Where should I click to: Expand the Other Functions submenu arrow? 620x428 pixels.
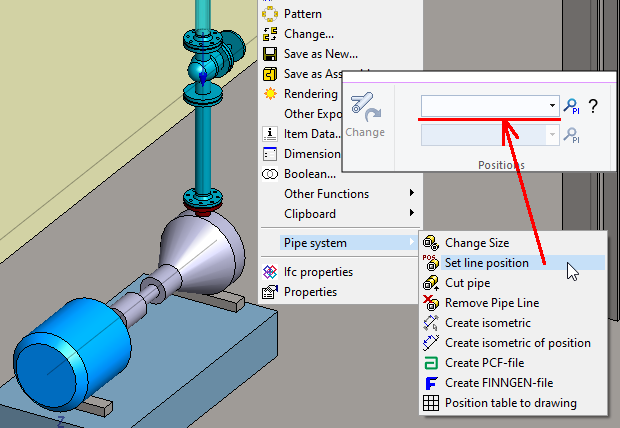(412, 193)
